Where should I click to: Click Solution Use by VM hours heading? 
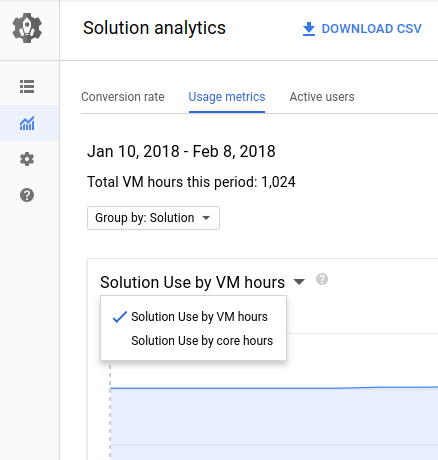coord(192,283)
